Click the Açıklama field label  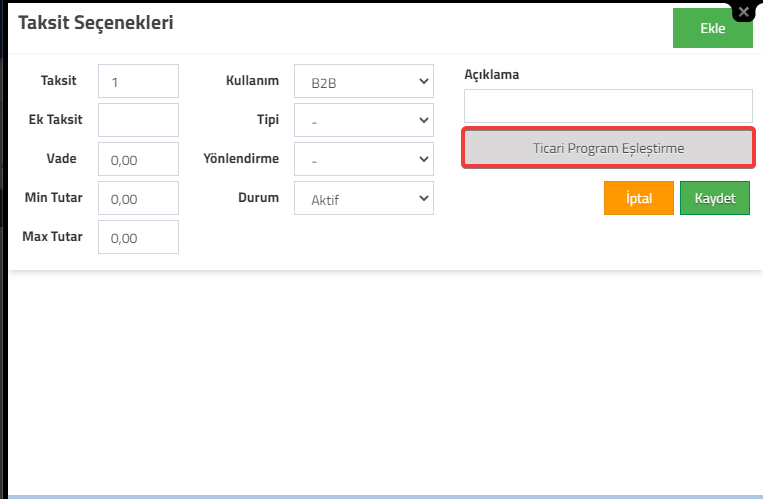pyautogui.click(x=491, y=74)
